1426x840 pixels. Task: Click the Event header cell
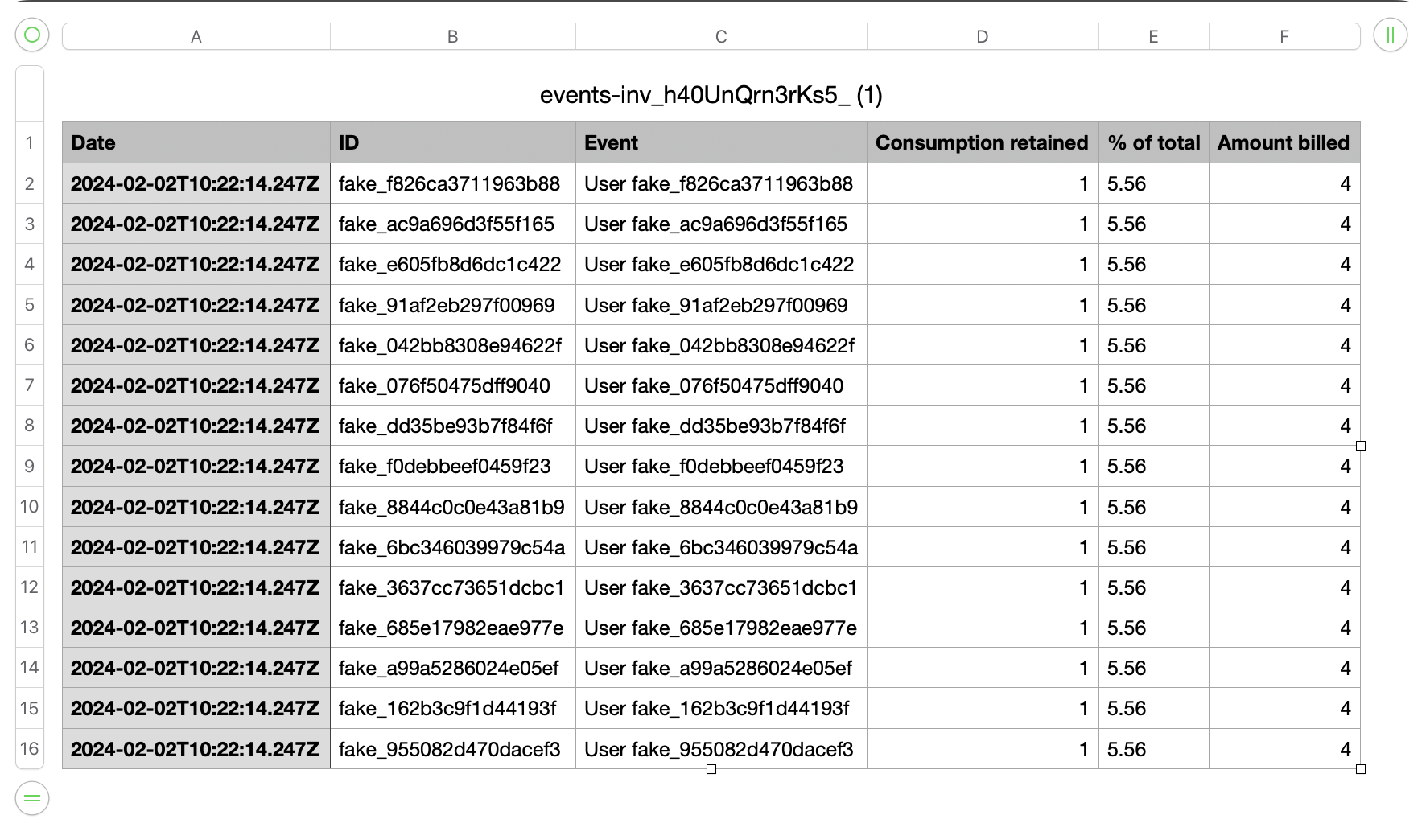(x=721, y=142)
